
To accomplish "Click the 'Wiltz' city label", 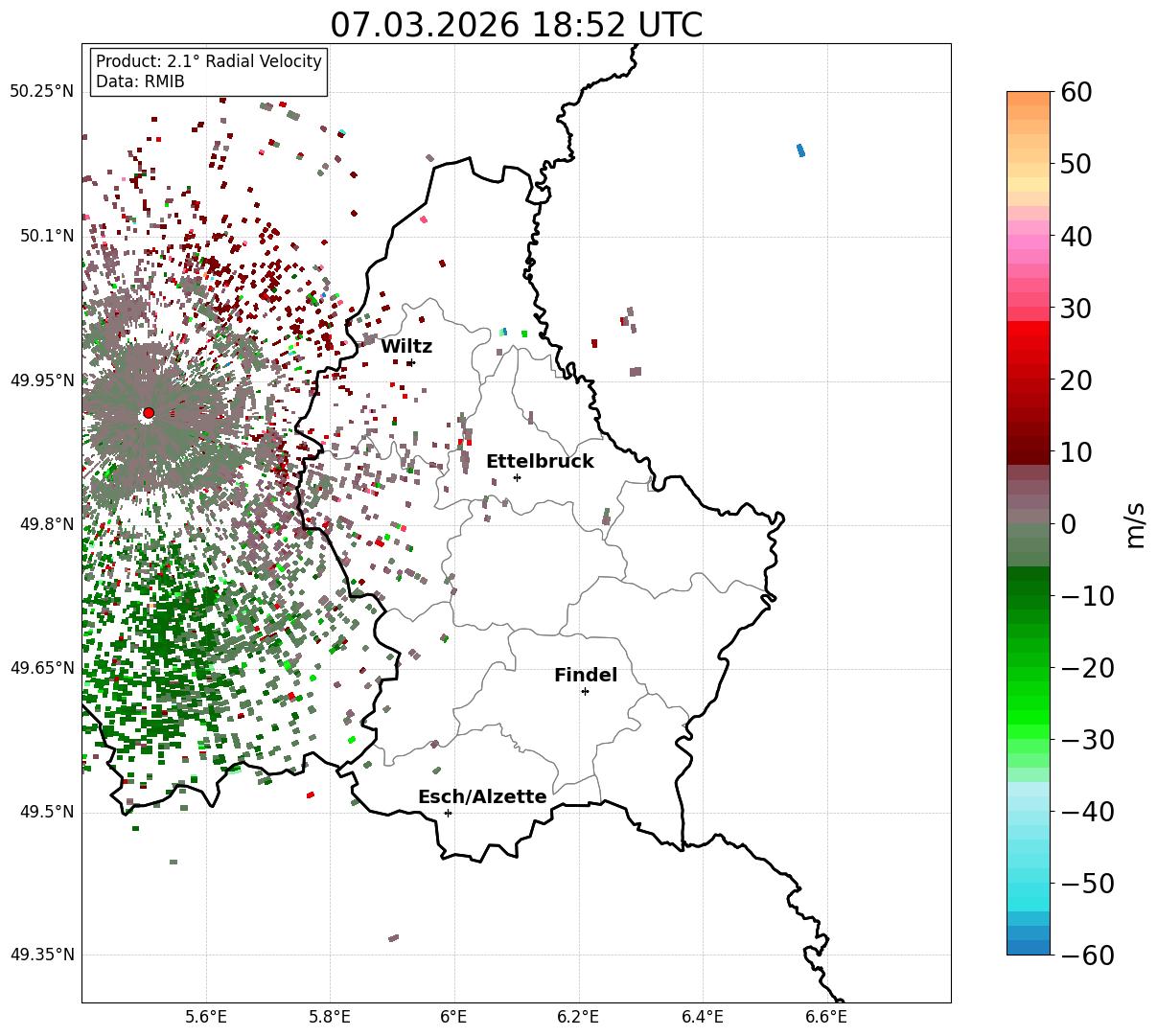I will tap(406, 347).
